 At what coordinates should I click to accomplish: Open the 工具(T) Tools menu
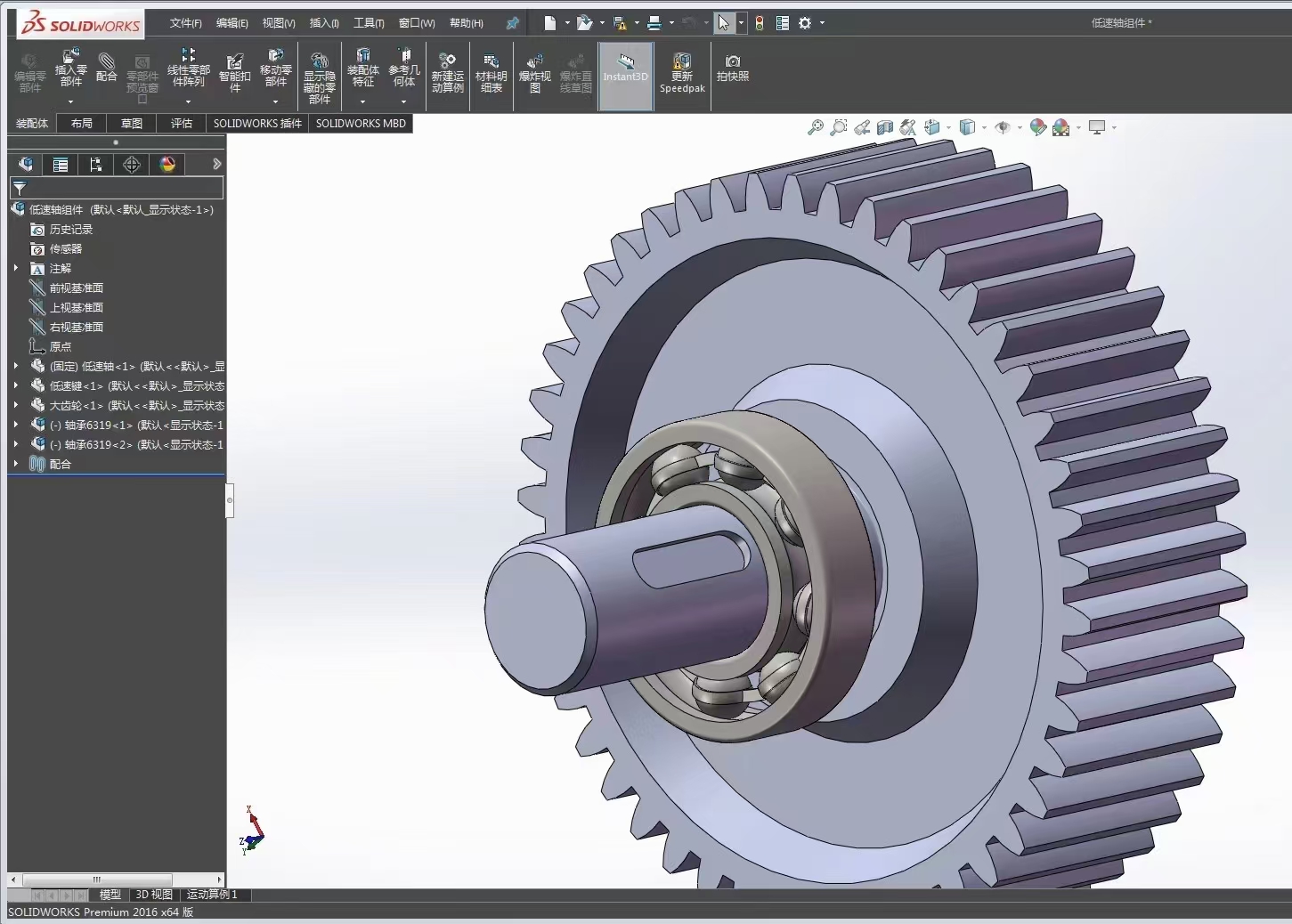[x=369, y=23]
